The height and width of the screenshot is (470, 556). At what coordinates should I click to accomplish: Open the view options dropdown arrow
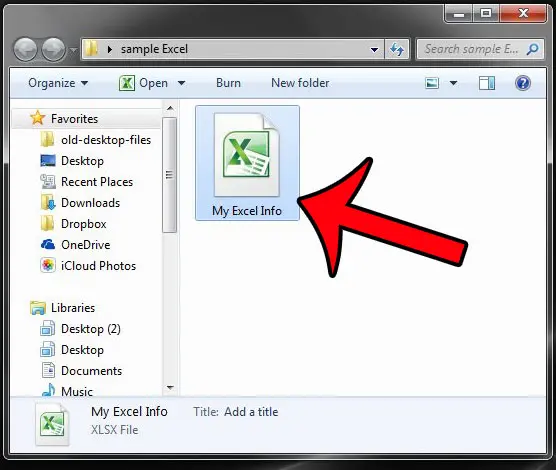tap(453, 83)
